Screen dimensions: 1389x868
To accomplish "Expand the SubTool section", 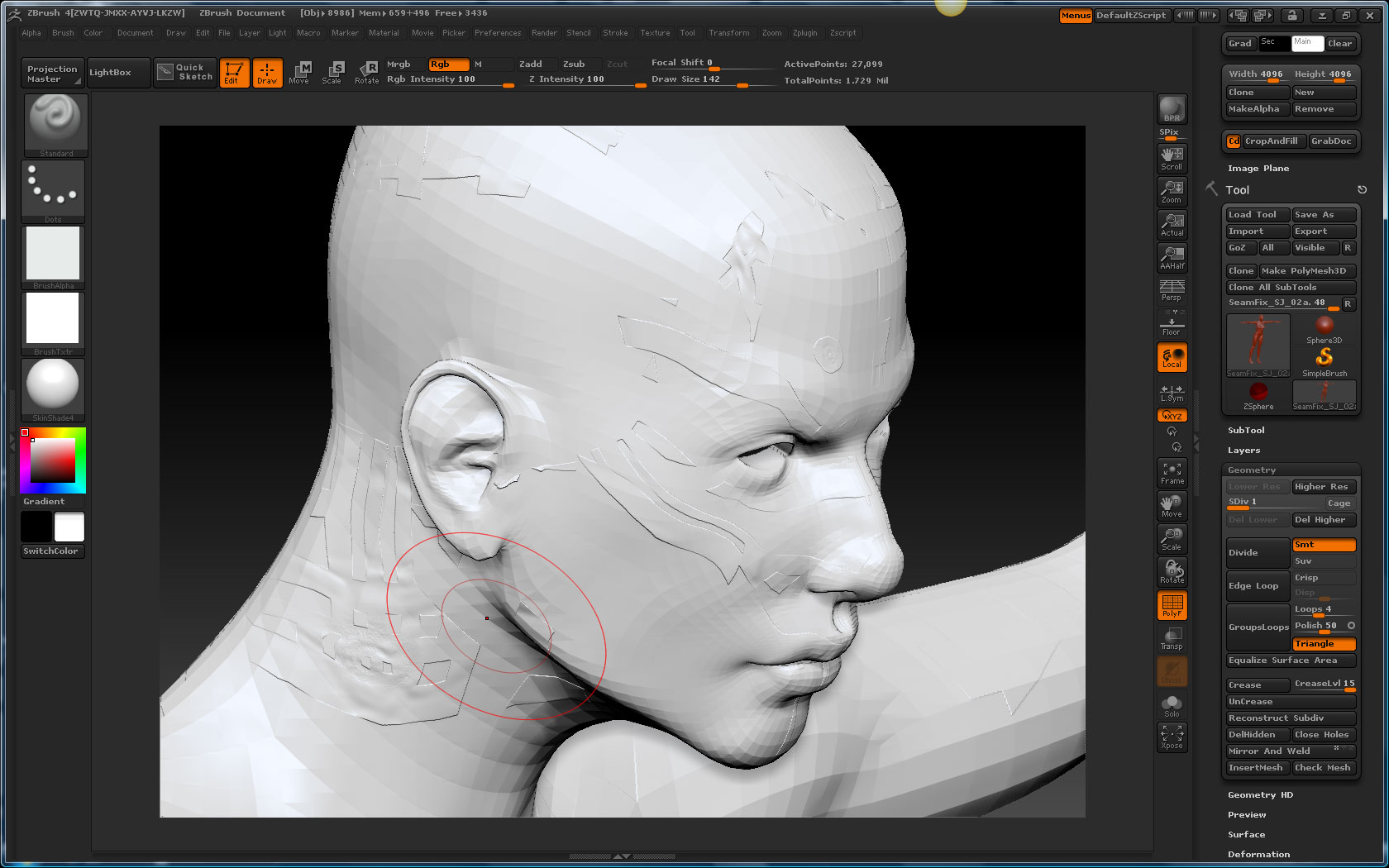I will 1246,431.
